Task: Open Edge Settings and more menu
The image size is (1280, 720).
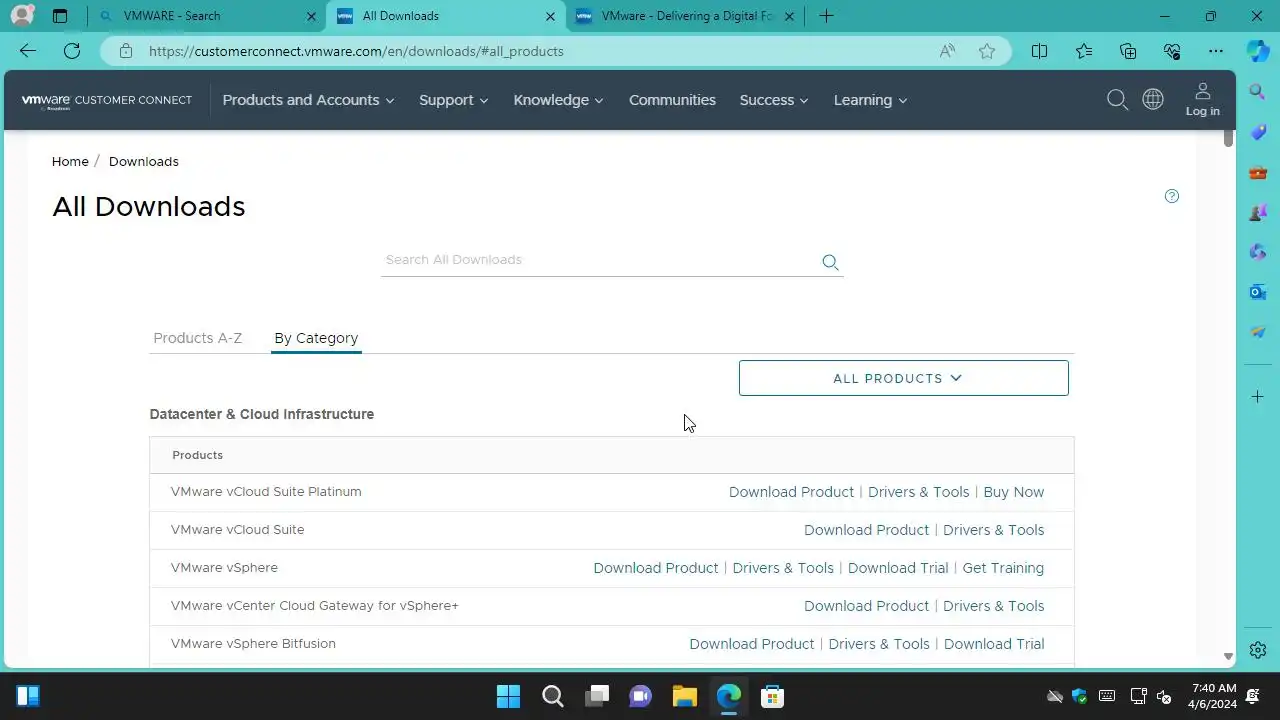Action: pos(1216,51)
